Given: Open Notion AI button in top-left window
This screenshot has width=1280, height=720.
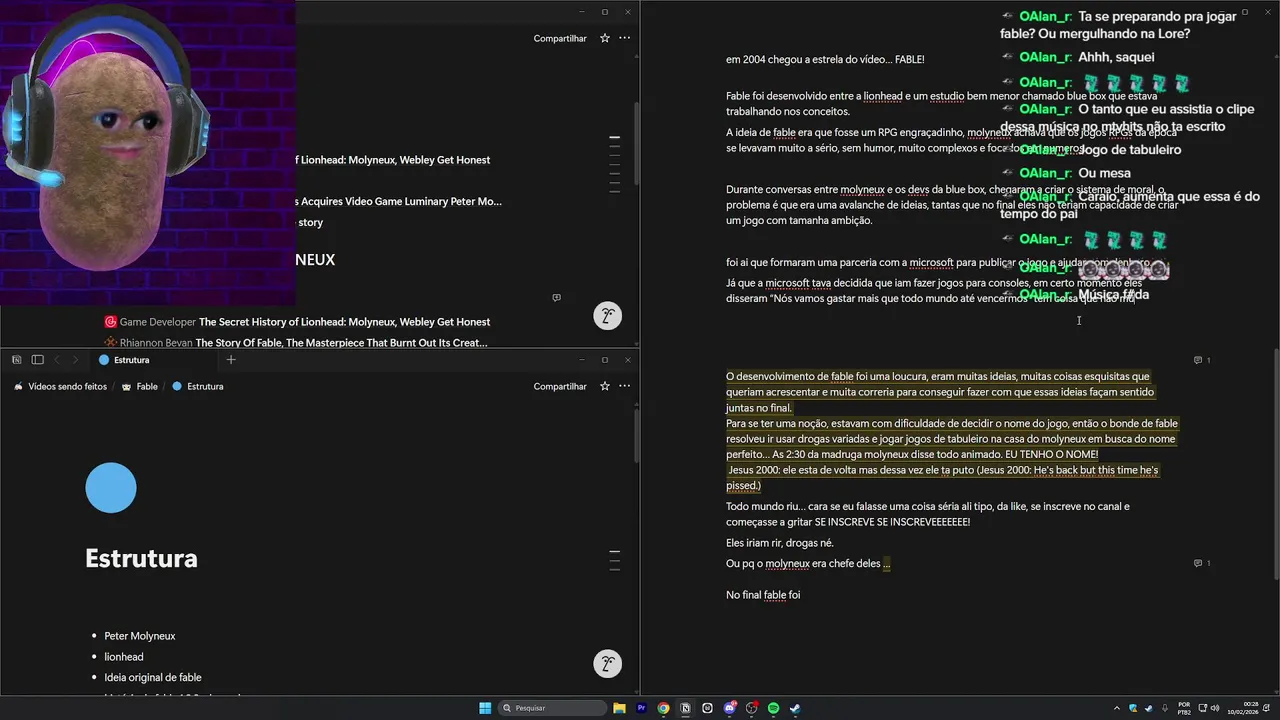Looking at the screenshot, I should [x=607, y=316].
